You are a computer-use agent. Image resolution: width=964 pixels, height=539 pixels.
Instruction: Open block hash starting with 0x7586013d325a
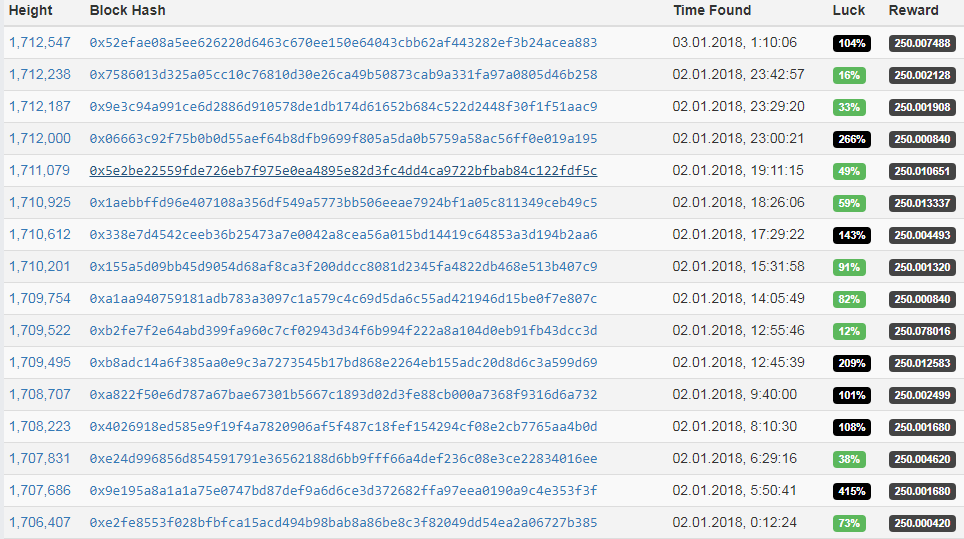[343, 75]
